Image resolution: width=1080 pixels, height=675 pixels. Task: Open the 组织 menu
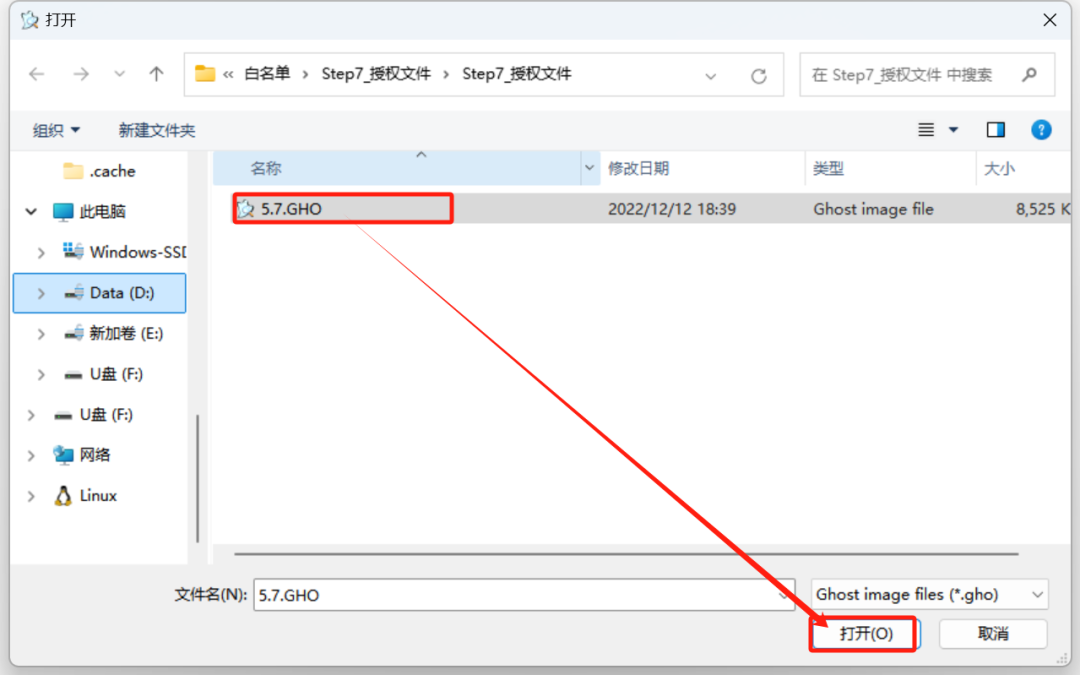(x=56, y=130)
